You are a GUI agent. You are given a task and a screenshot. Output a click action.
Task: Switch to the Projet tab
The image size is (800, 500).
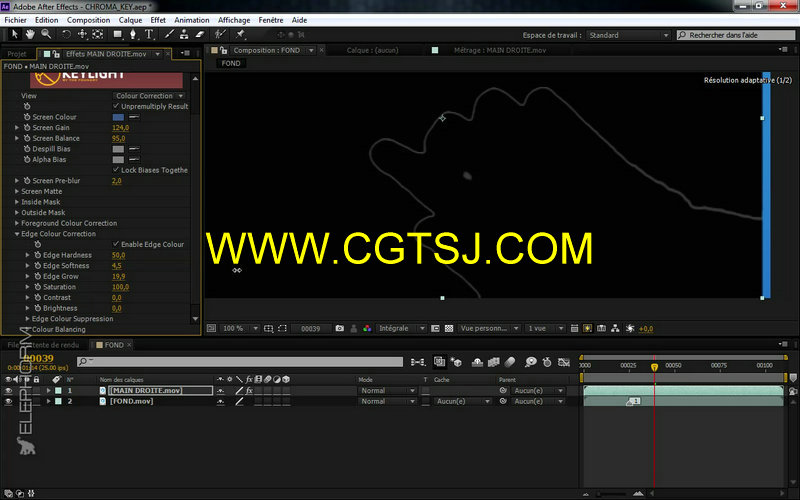coord(17,54)
